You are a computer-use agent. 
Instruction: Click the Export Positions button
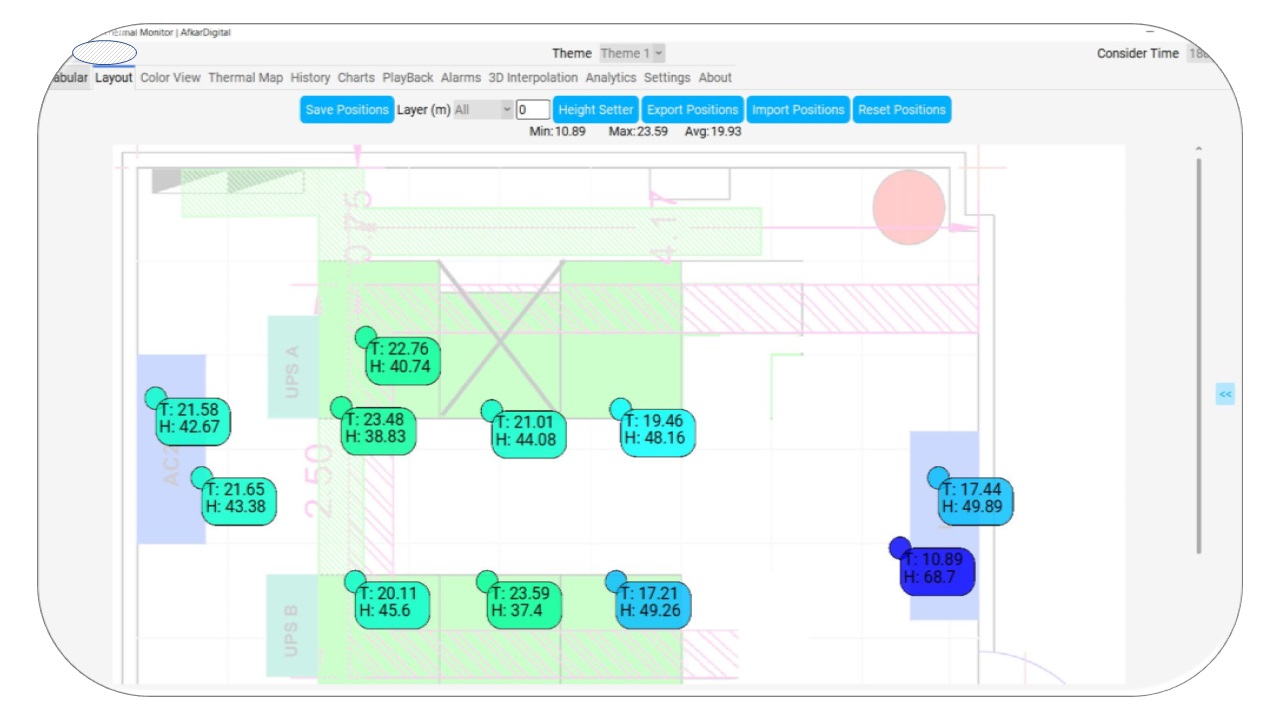pyautogui.click(x=692, y=110)
